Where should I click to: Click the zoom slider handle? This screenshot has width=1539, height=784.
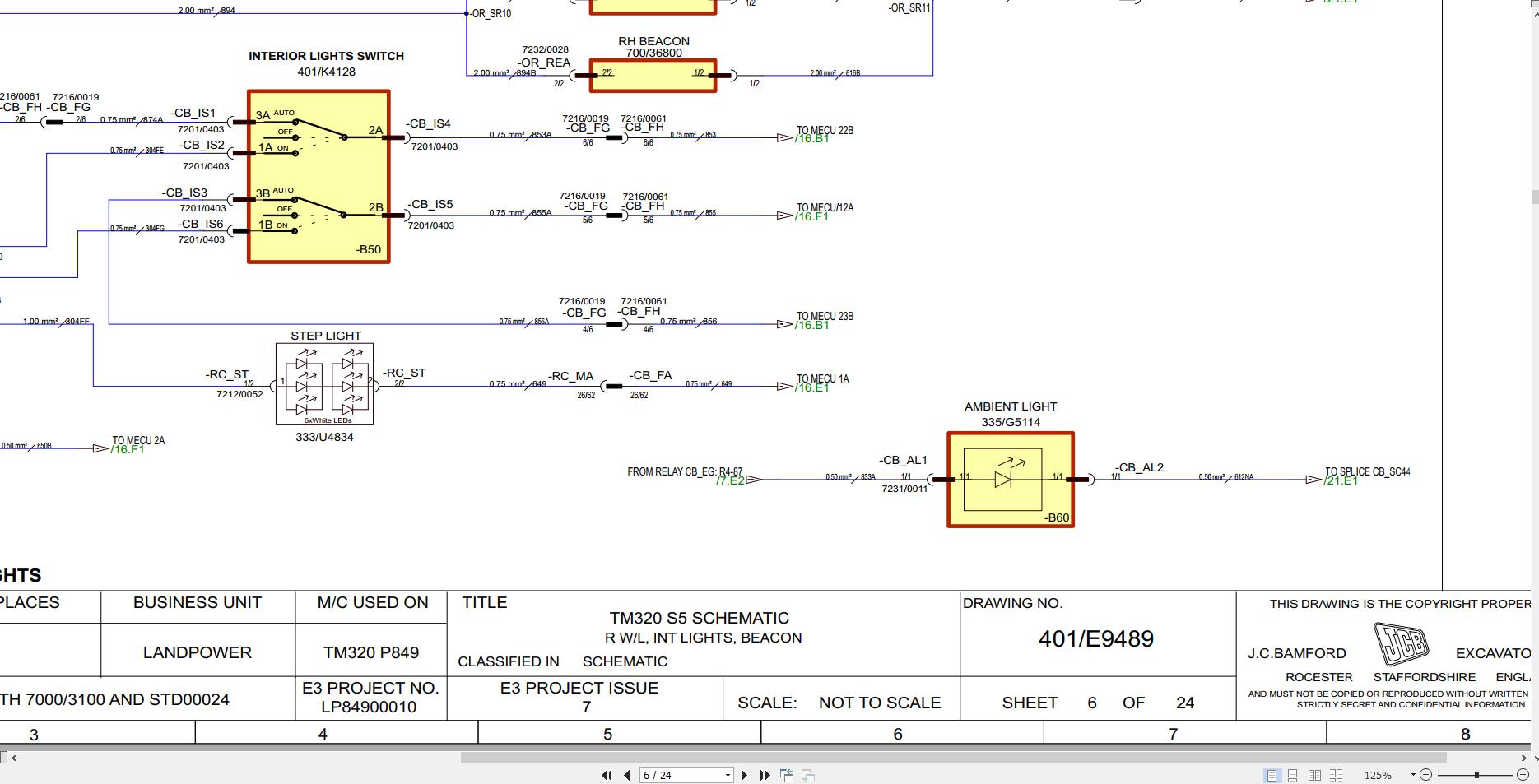point(1477,775)
